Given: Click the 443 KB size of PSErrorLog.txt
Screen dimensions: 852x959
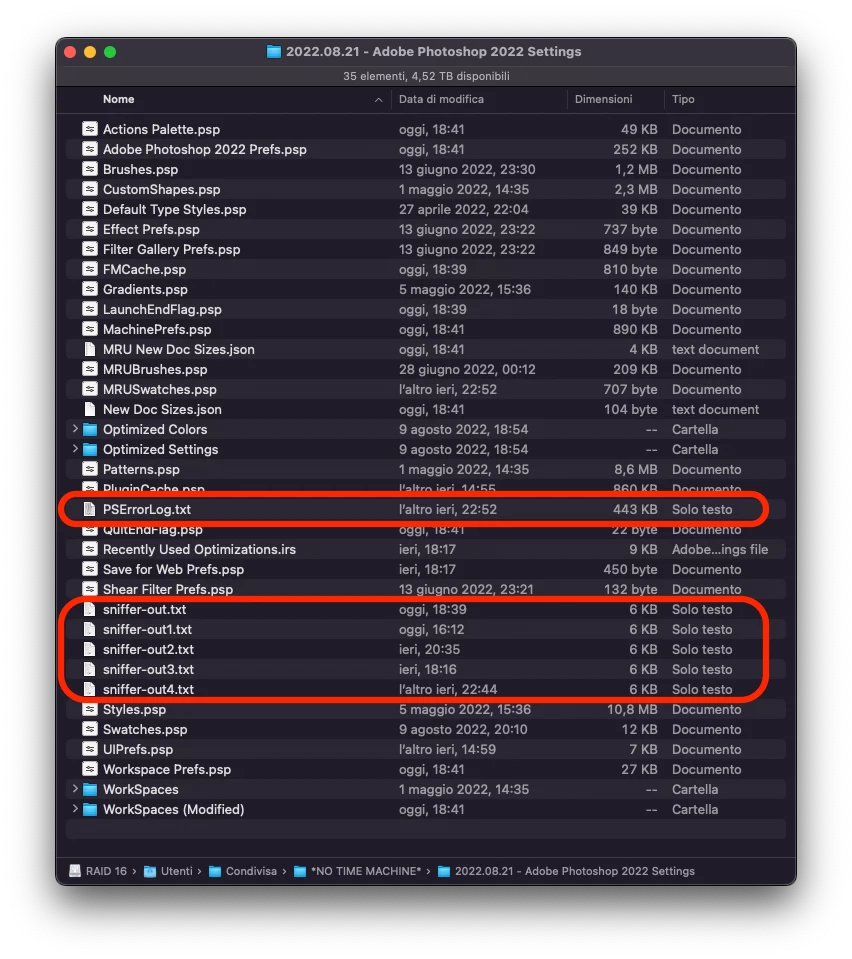Looking at the screenshot, I should (635, 509).
